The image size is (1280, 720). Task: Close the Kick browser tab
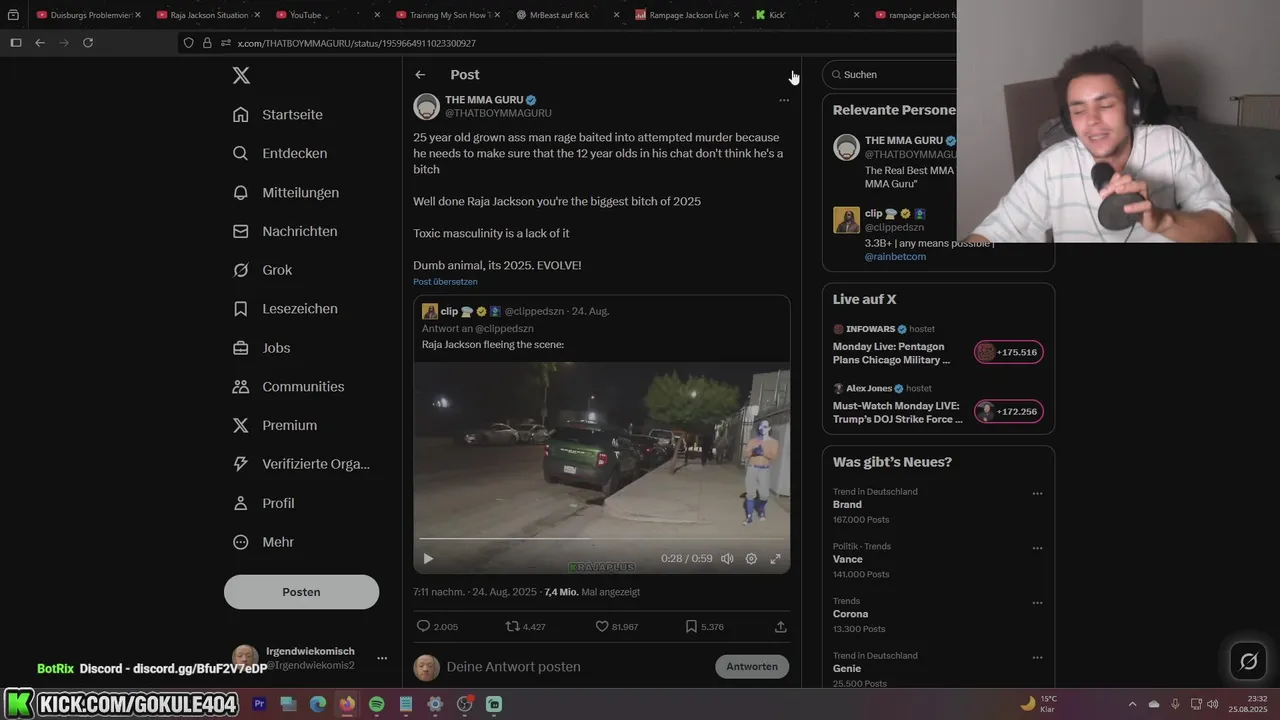click(857, 15)
